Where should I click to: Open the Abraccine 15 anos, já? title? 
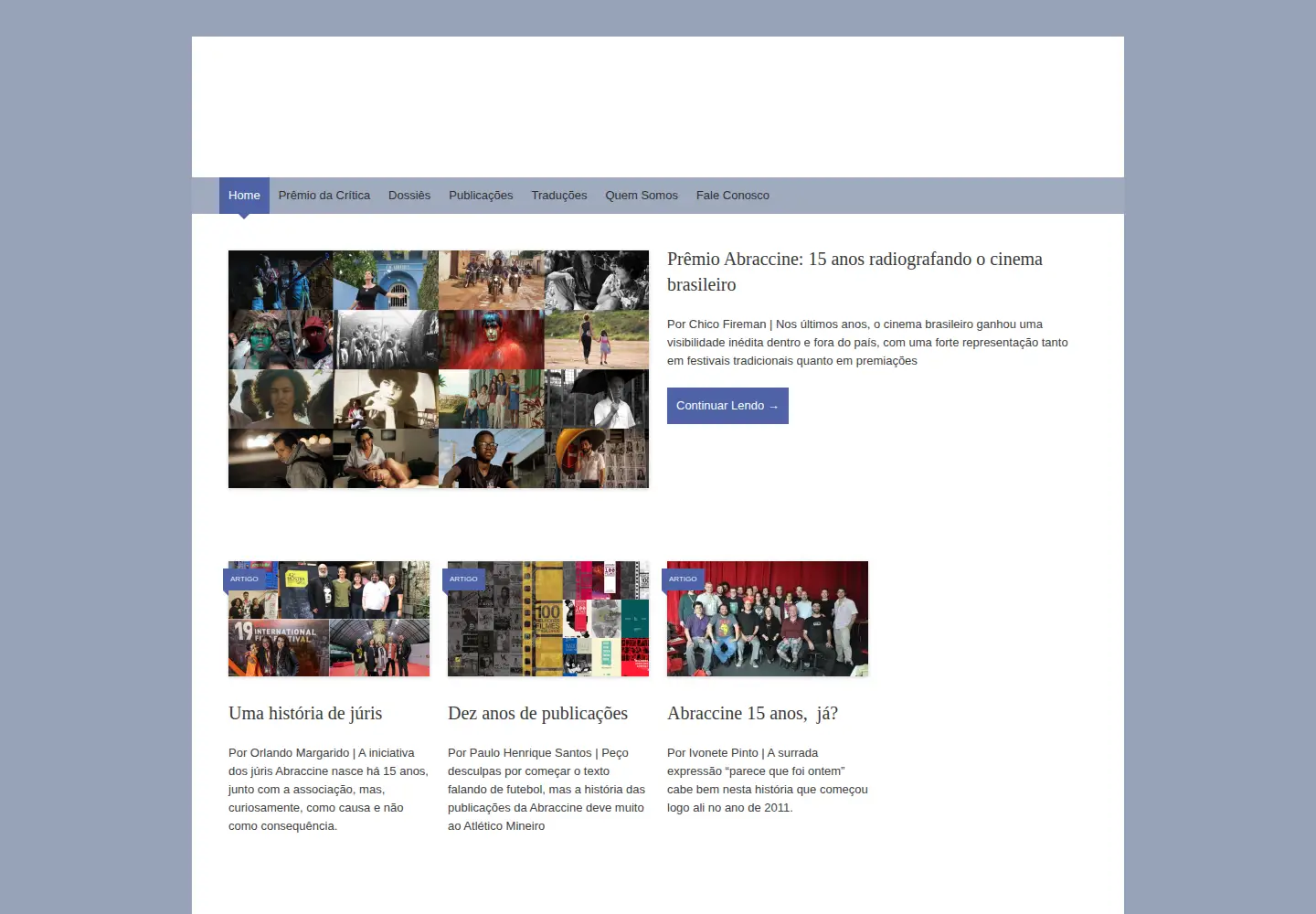click(752, 714)
